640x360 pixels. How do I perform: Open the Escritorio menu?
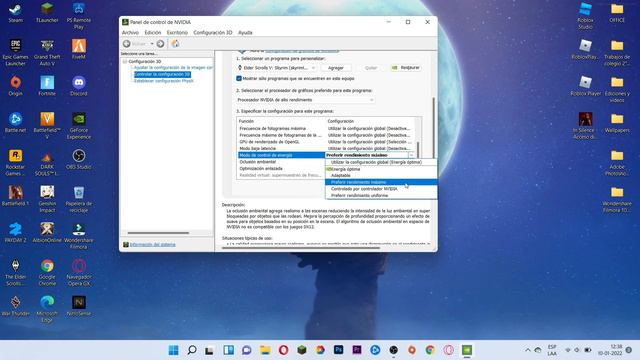point(177,32)
